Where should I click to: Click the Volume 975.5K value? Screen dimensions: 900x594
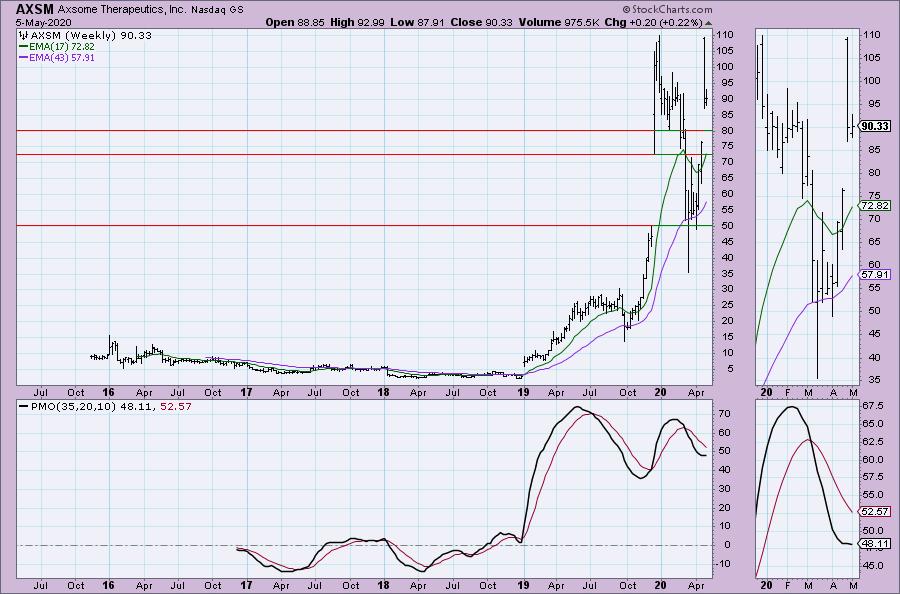pyautogui.click(x=558, y=22)
